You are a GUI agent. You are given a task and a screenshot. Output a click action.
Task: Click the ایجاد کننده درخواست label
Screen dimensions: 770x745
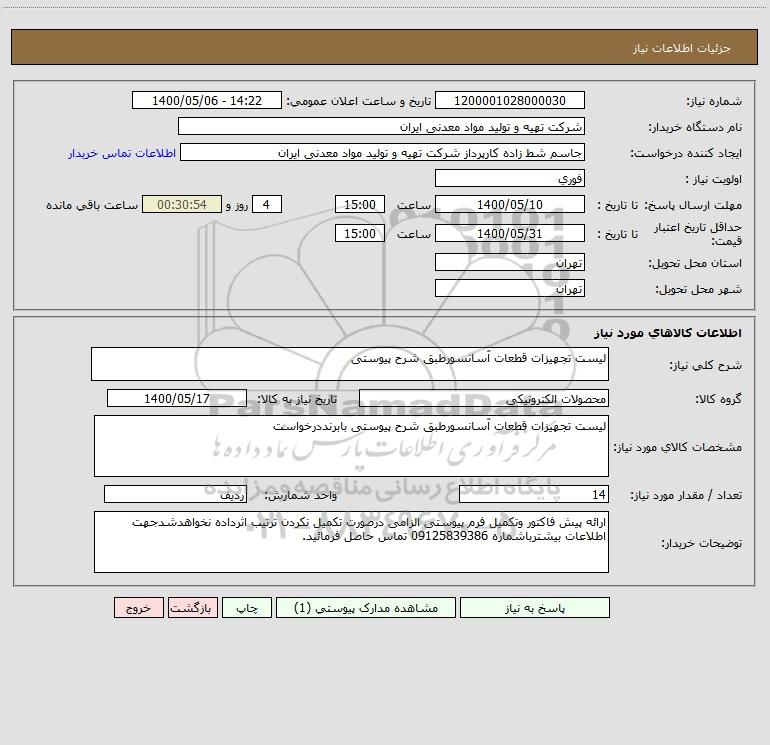point(686,153)
